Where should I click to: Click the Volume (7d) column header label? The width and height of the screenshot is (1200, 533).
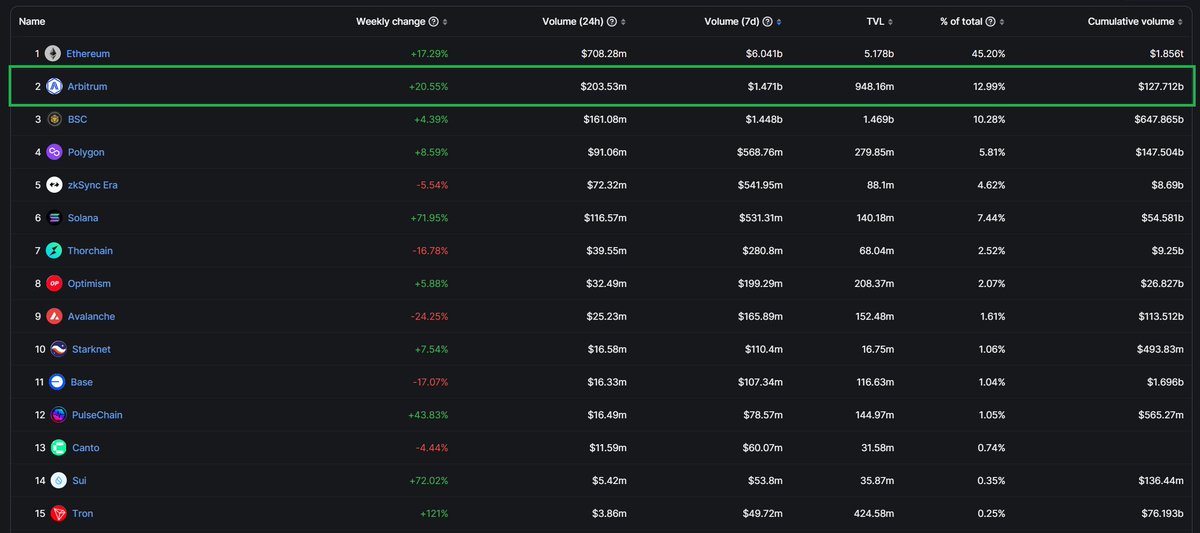732,21
